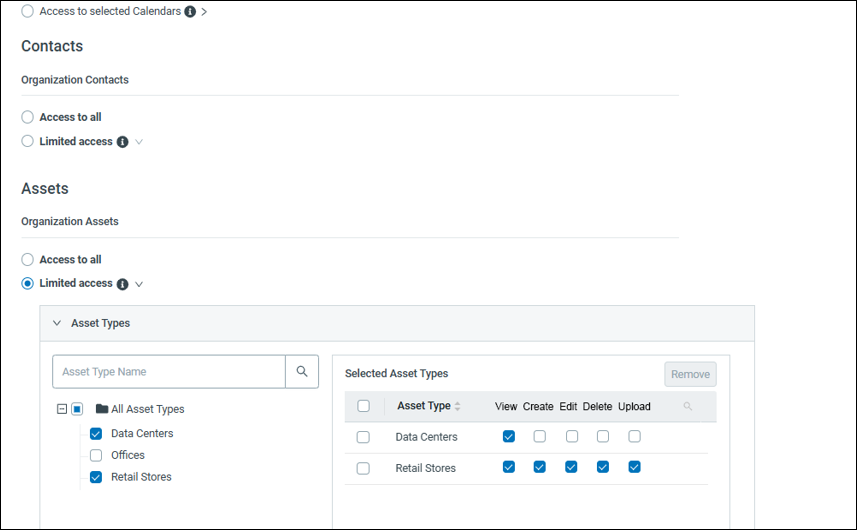Image resolution: width=857 pixels, height=530 pixels.
Task: Uncheck View permission for Data Centers
Action: pos(509,436)
